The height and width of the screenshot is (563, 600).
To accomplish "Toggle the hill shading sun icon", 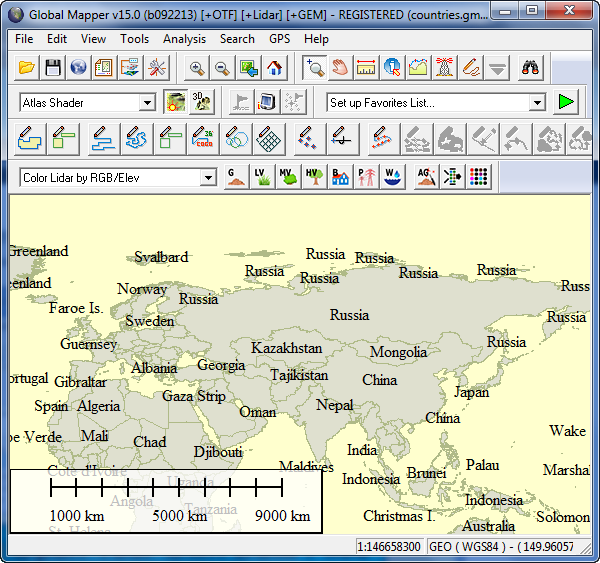I will tap(176, 102).
